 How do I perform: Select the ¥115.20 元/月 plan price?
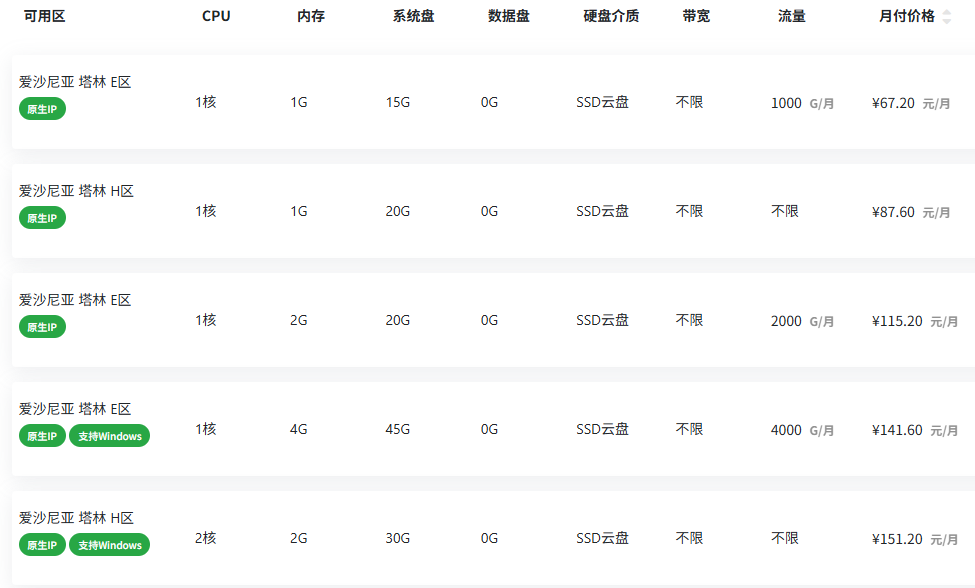point(915,321)
